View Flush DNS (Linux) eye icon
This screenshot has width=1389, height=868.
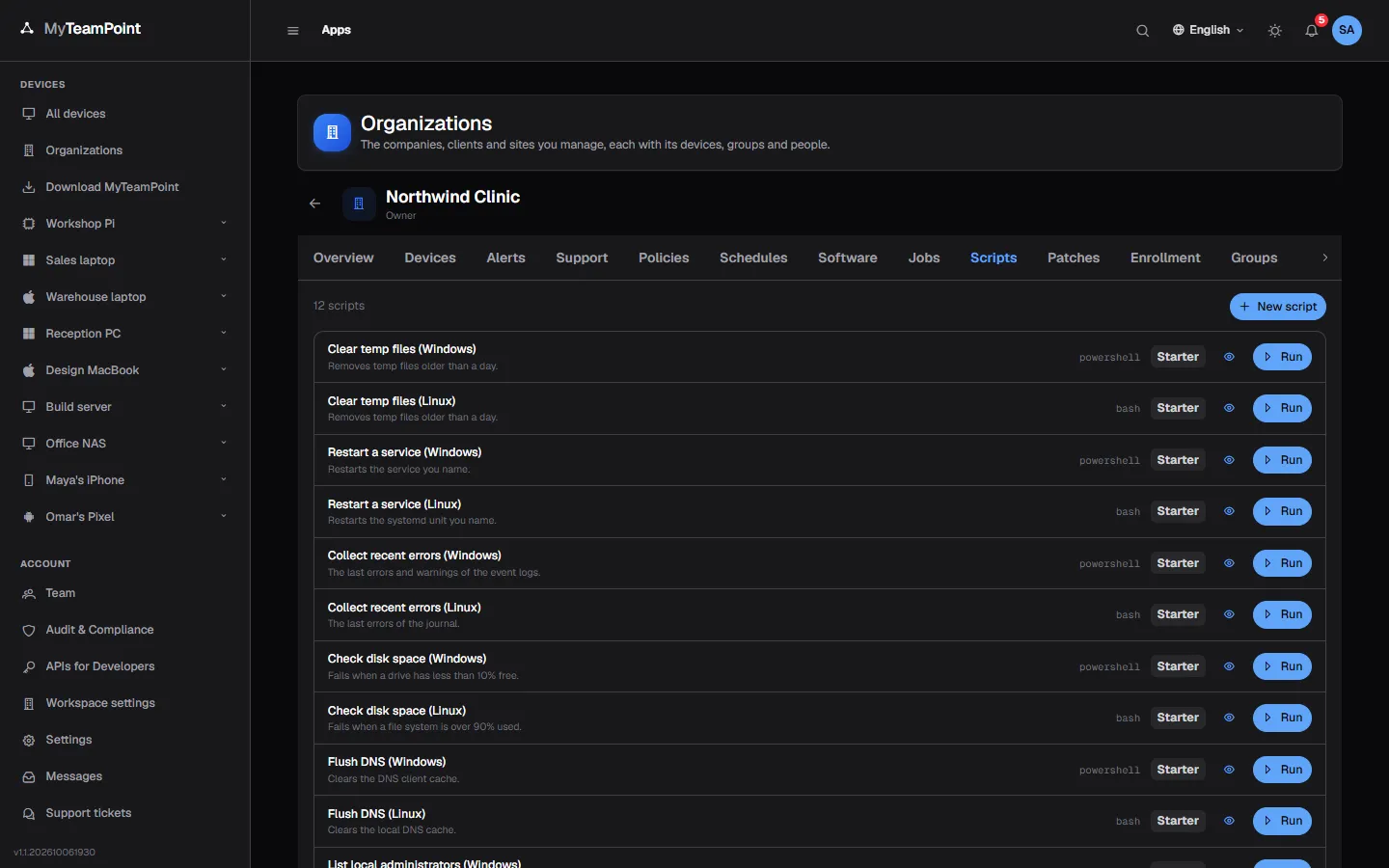pos(1229,821)
